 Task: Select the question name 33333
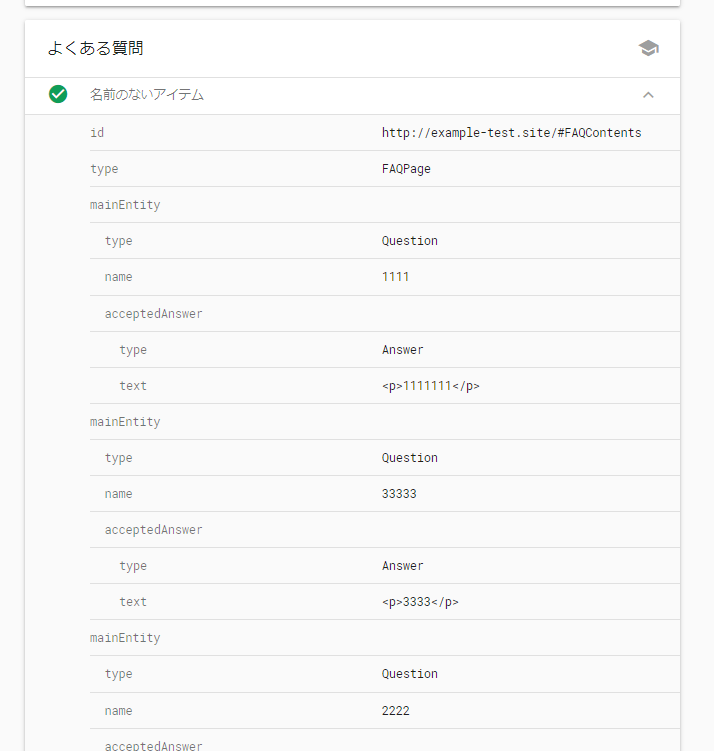click(399, 494)
